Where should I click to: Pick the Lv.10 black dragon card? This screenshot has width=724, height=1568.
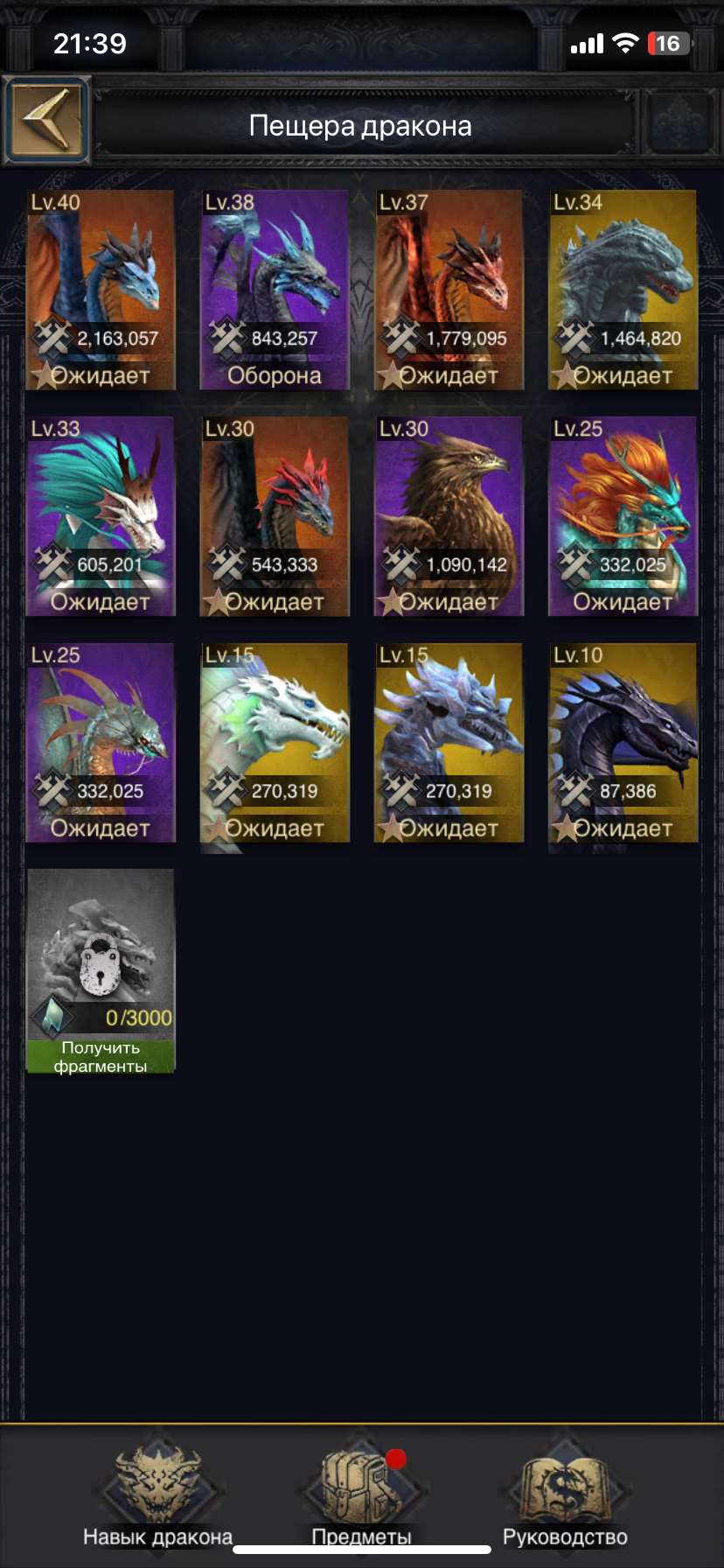(x=623, y=743)
